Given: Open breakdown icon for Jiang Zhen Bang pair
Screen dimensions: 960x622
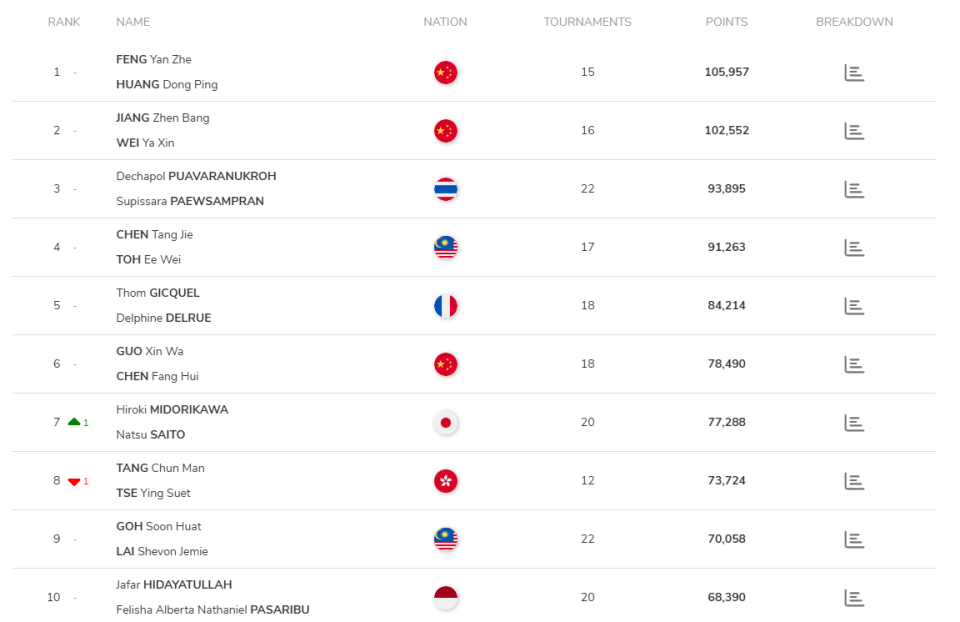Looking at the screenshot, I should point(854,130).
